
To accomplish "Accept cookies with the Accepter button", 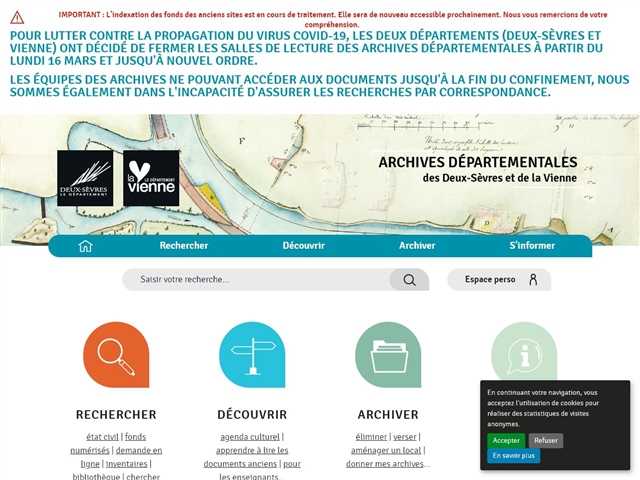I will [506, 440].
